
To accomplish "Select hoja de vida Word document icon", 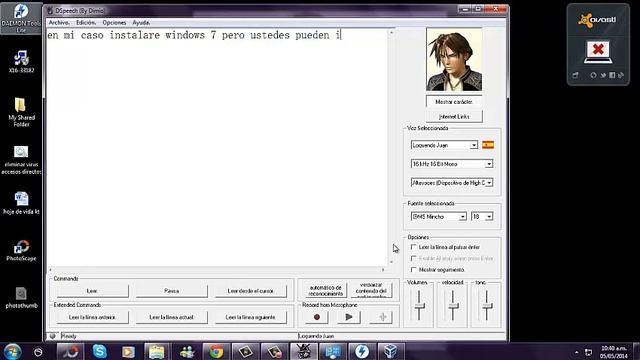I will (x=21, y=203).
